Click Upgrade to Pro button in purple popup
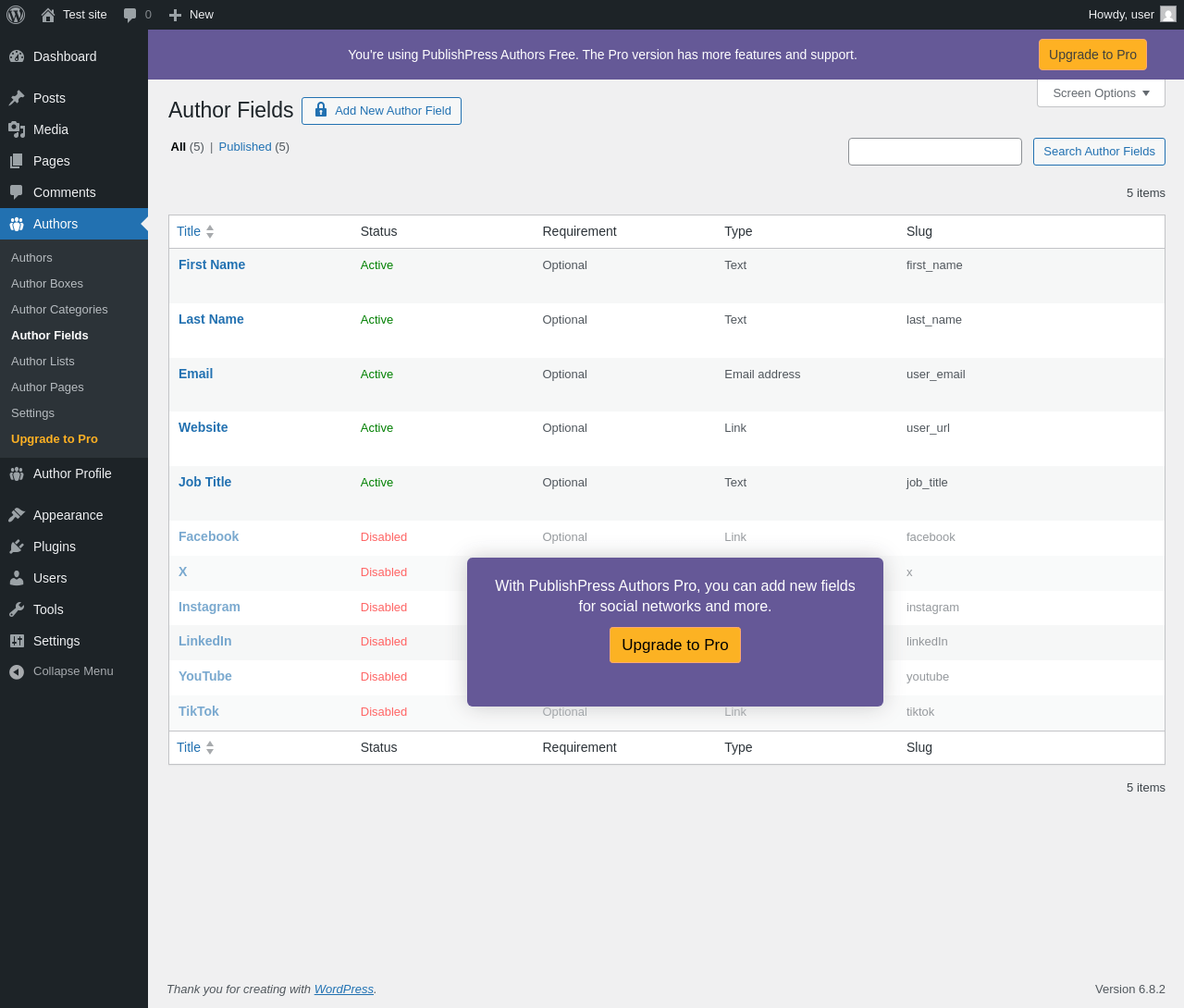The height and width of the screenshot is (1008, 1184). click(x=675, y=645)
